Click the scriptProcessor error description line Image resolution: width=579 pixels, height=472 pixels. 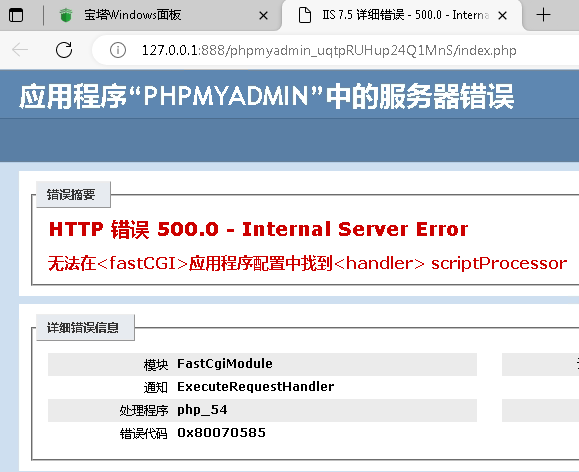pos(308,263)
